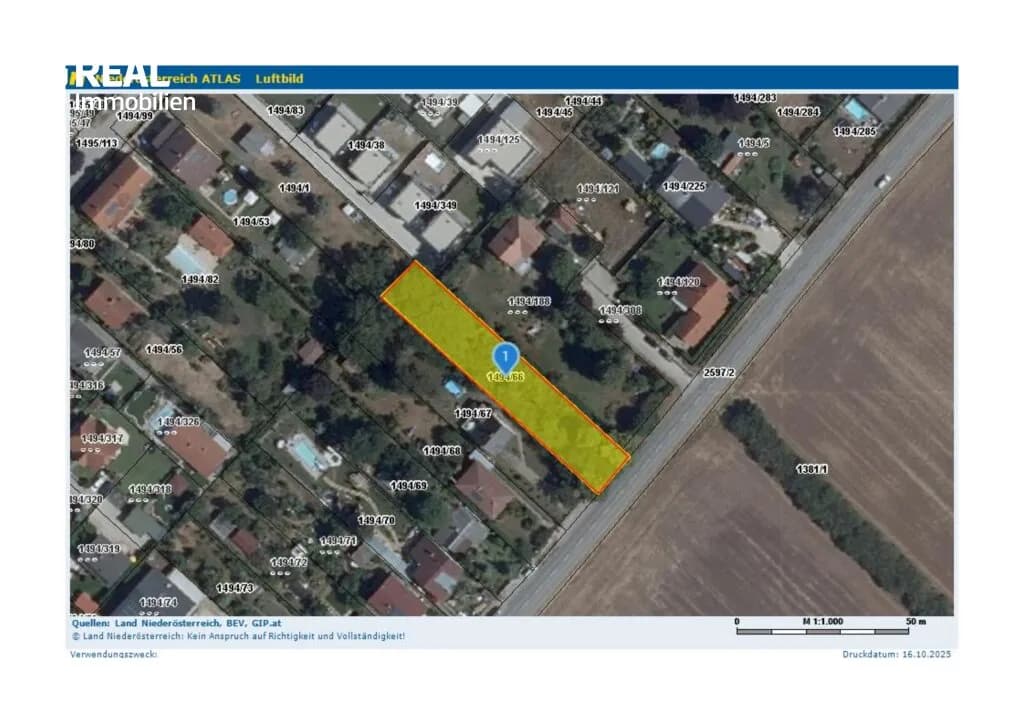Click parcel label 1494/72
This screenshot has width=1024, height=724.
click(x=289, y=563)
